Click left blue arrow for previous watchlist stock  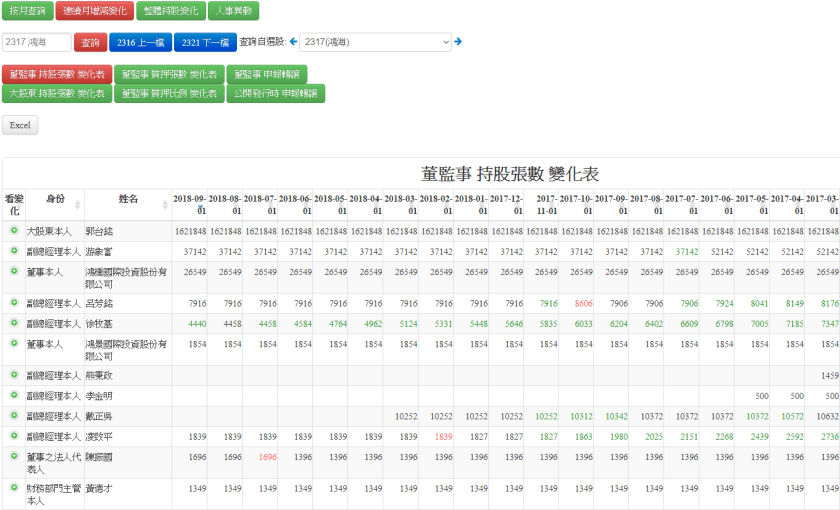294,42
